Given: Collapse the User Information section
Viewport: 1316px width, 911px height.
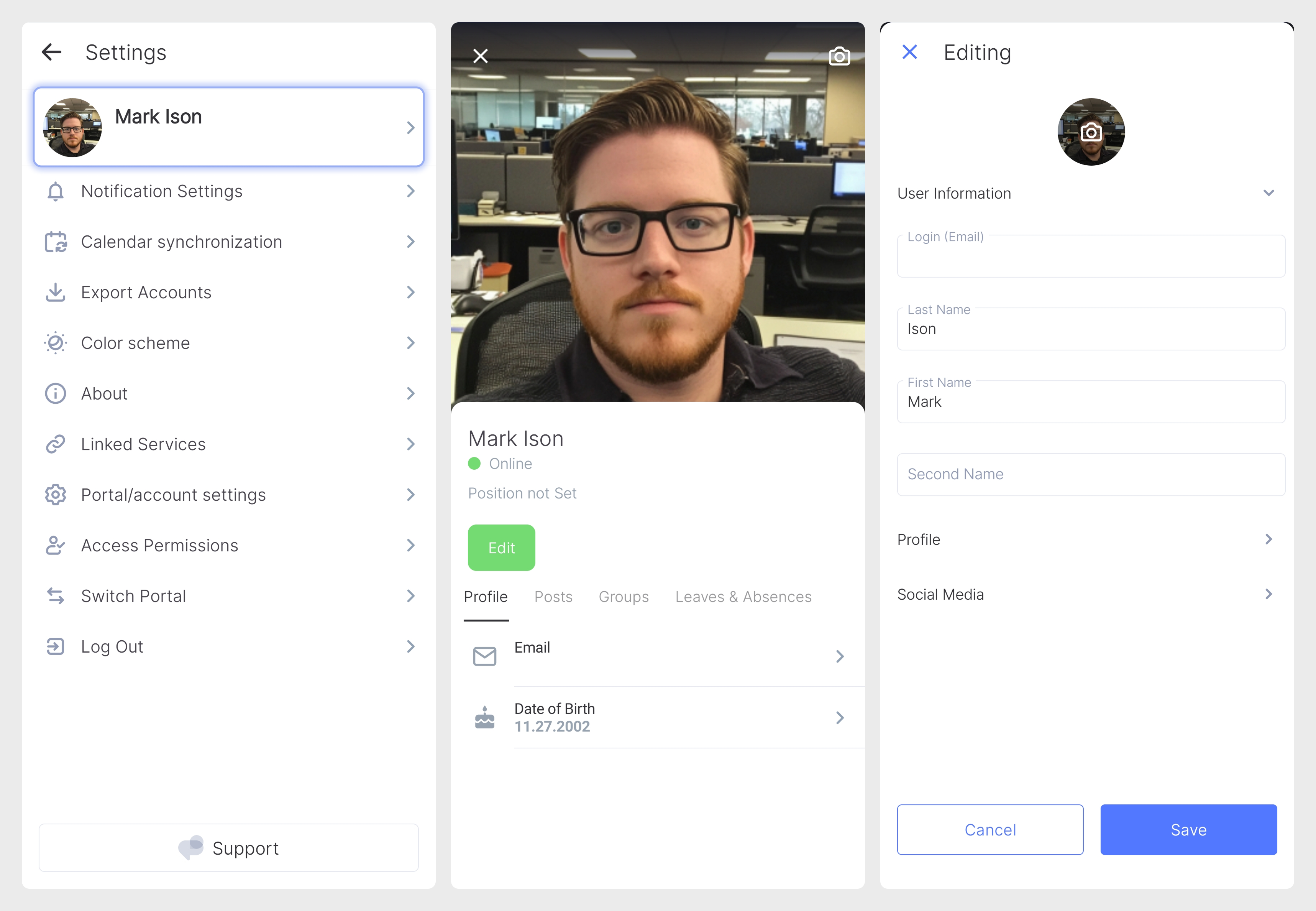Looking at the screenshot, I should (1268, 193).
